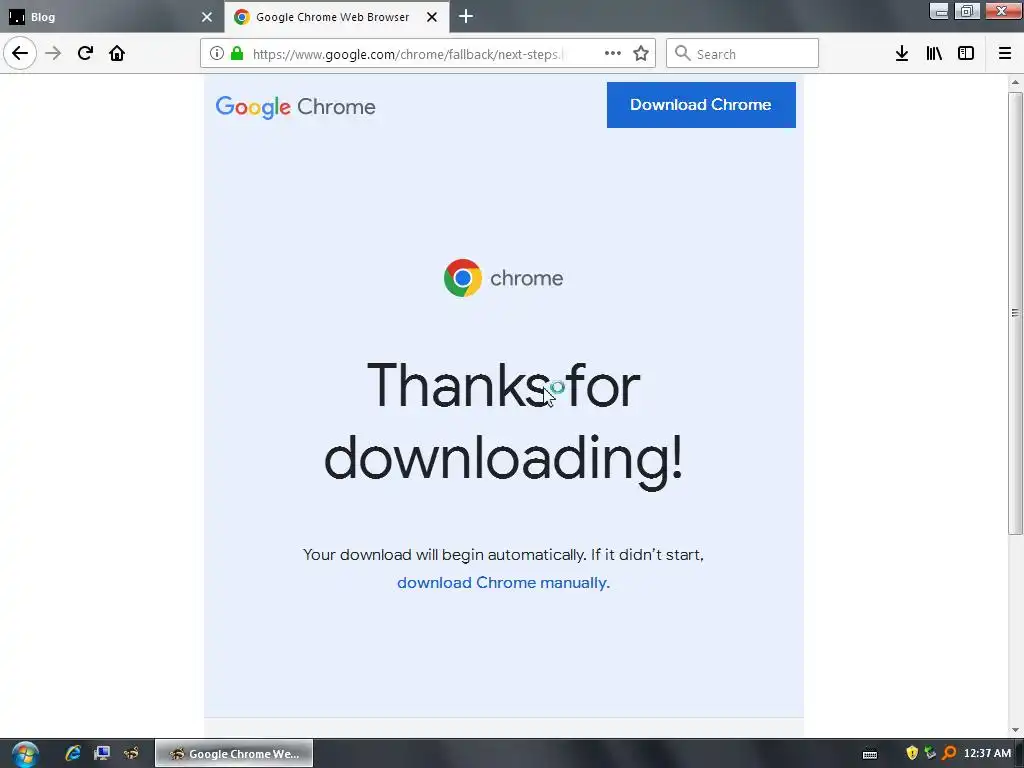Click the computer icon in quick launch
Viewport: 1024px width, 768px height.
(102, 754)
